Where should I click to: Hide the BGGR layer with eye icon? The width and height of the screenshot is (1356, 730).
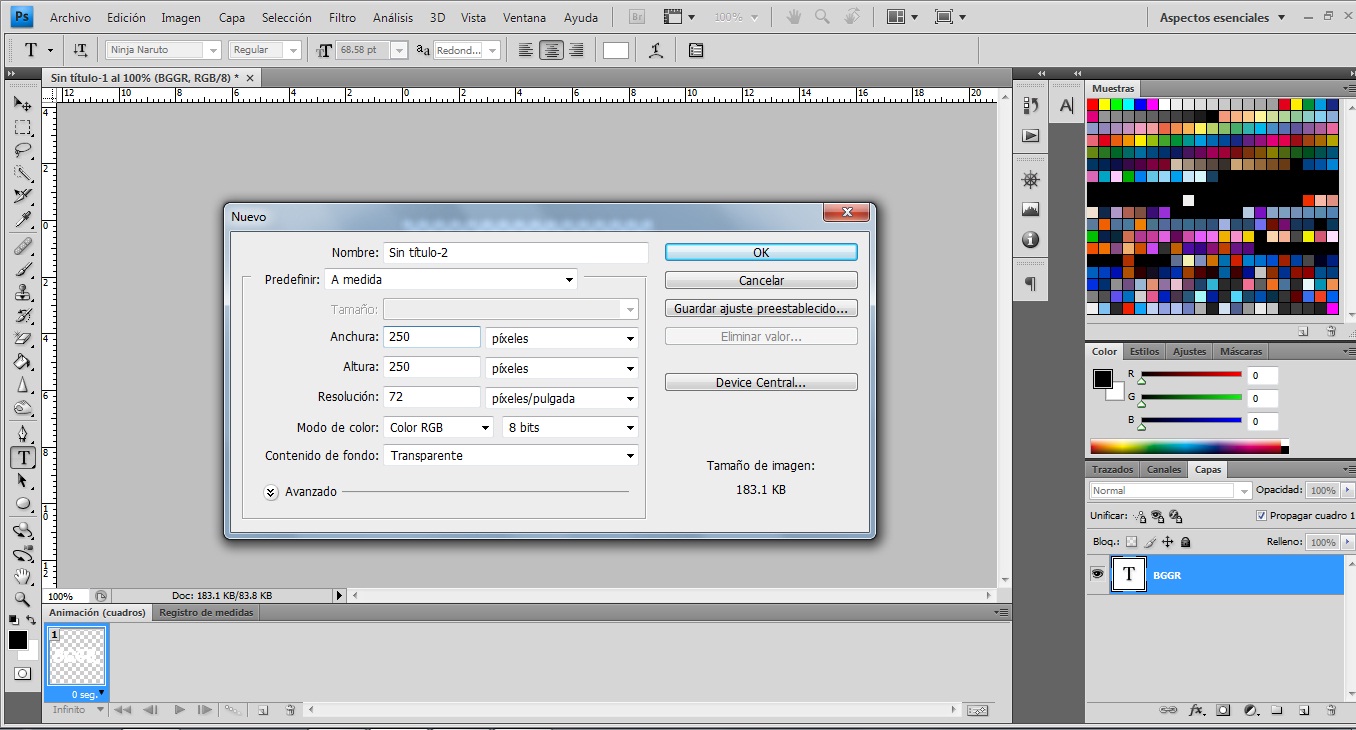(x=1097, y=574)
